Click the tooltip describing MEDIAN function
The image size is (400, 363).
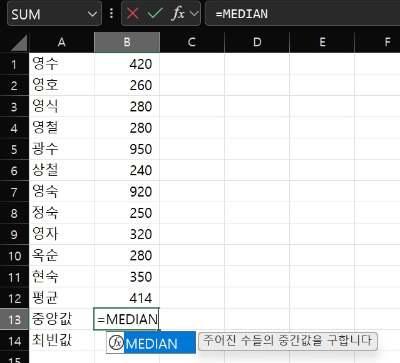[x=288, y=341]
